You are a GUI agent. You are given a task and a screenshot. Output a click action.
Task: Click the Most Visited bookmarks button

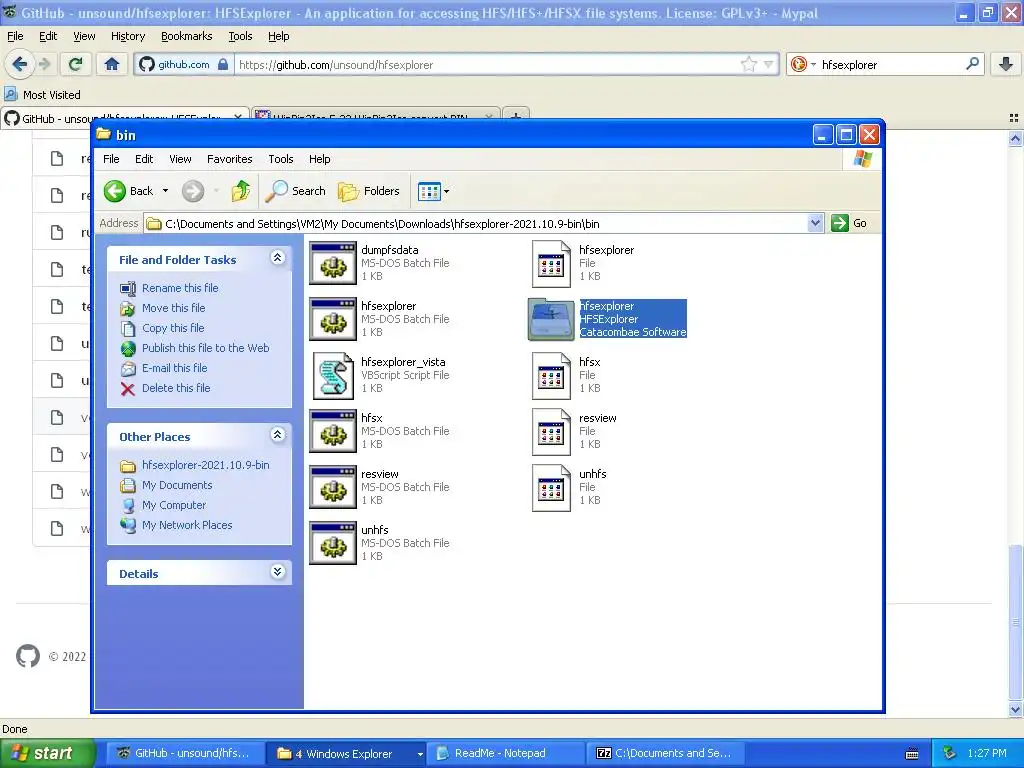point(42,95)
